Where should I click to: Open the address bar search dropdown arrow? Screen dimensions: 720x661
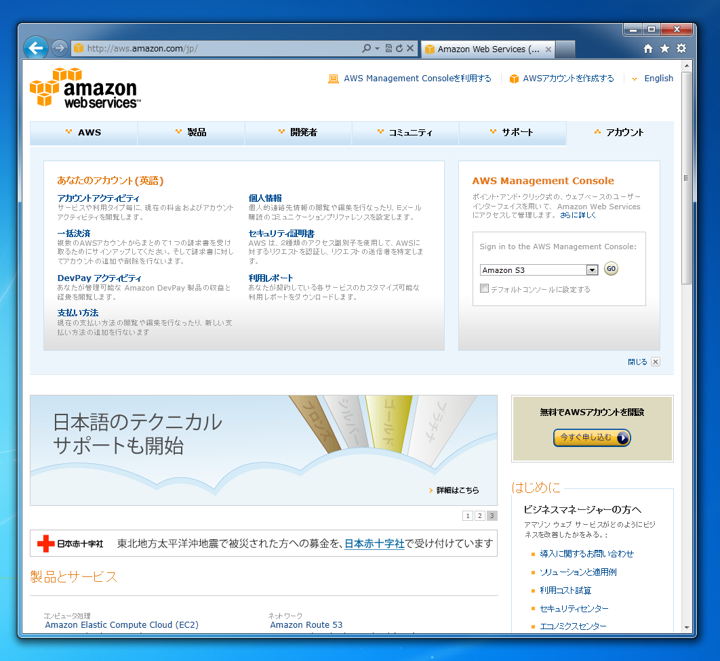(377, 48)
